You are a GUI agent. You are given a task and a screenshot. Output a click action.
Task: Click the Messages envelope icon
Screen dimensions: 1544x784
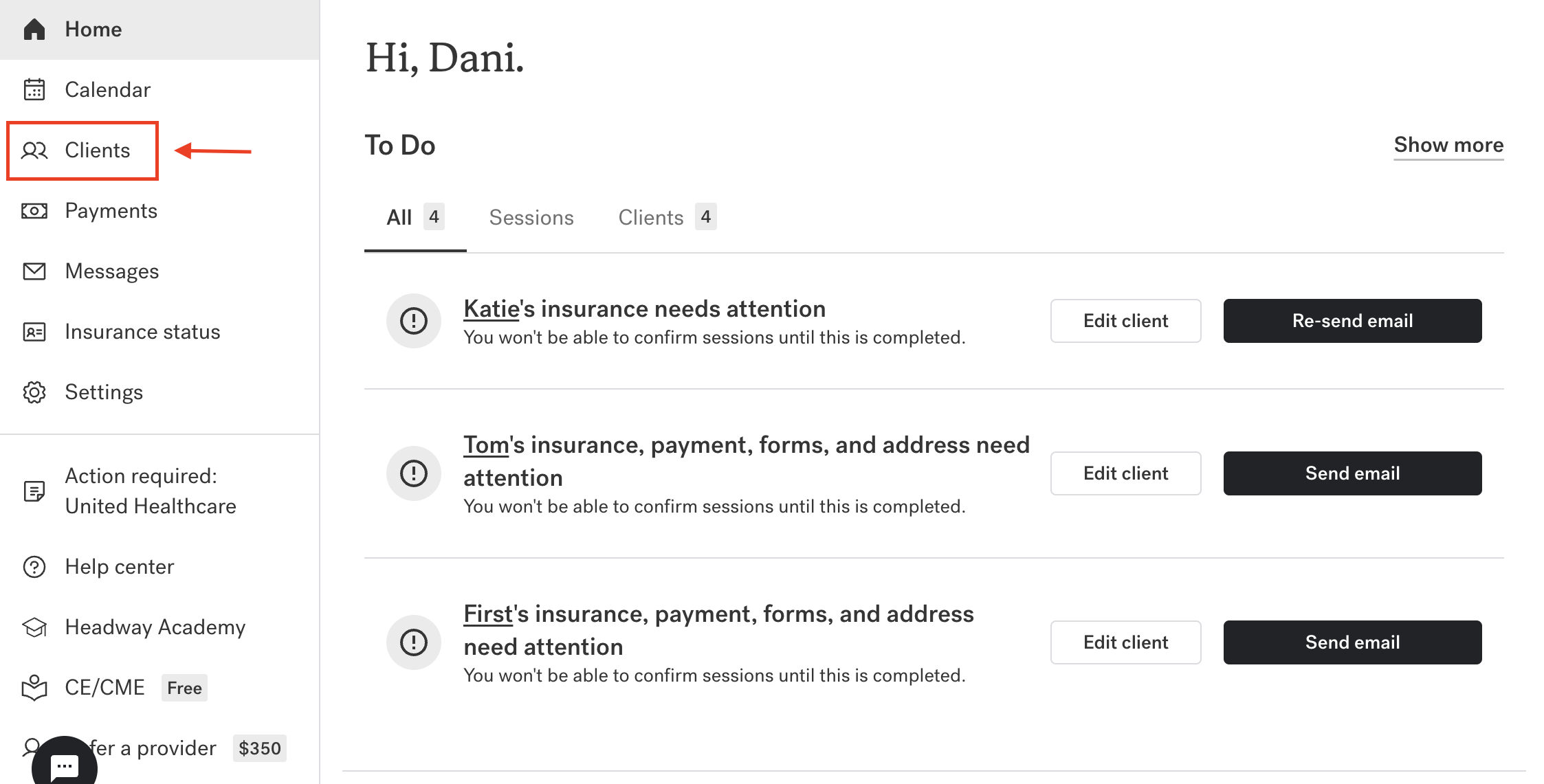(34, 271)
